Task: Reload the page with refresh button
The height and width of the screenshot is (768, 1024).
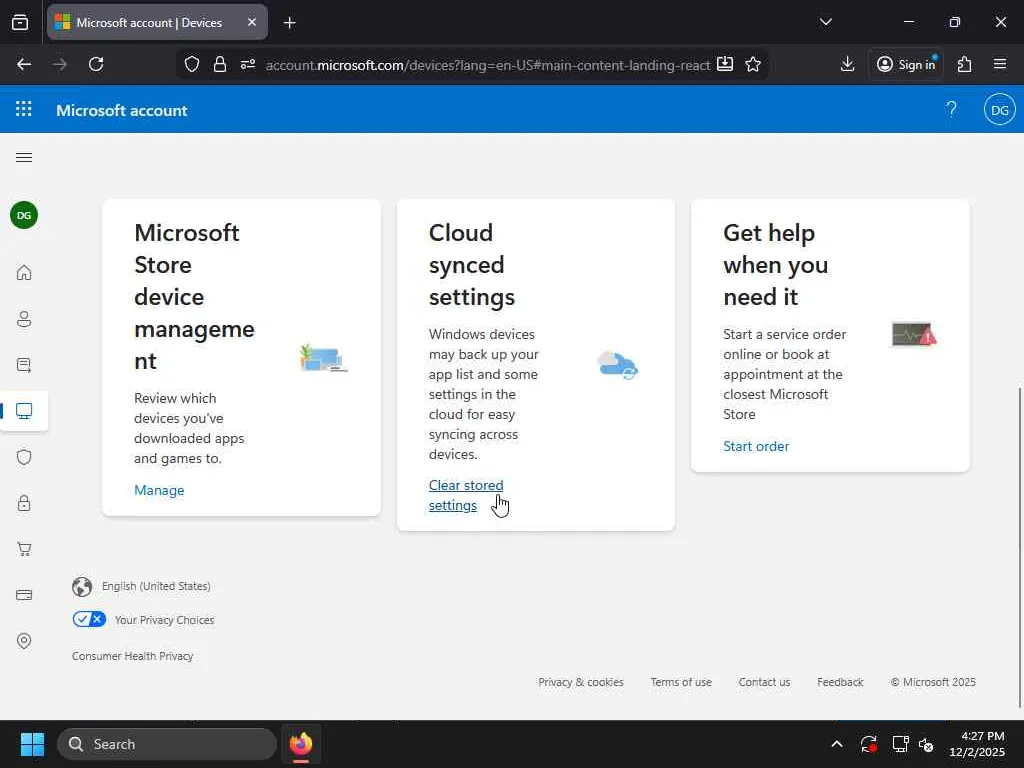Action: (x=96, y=64)
